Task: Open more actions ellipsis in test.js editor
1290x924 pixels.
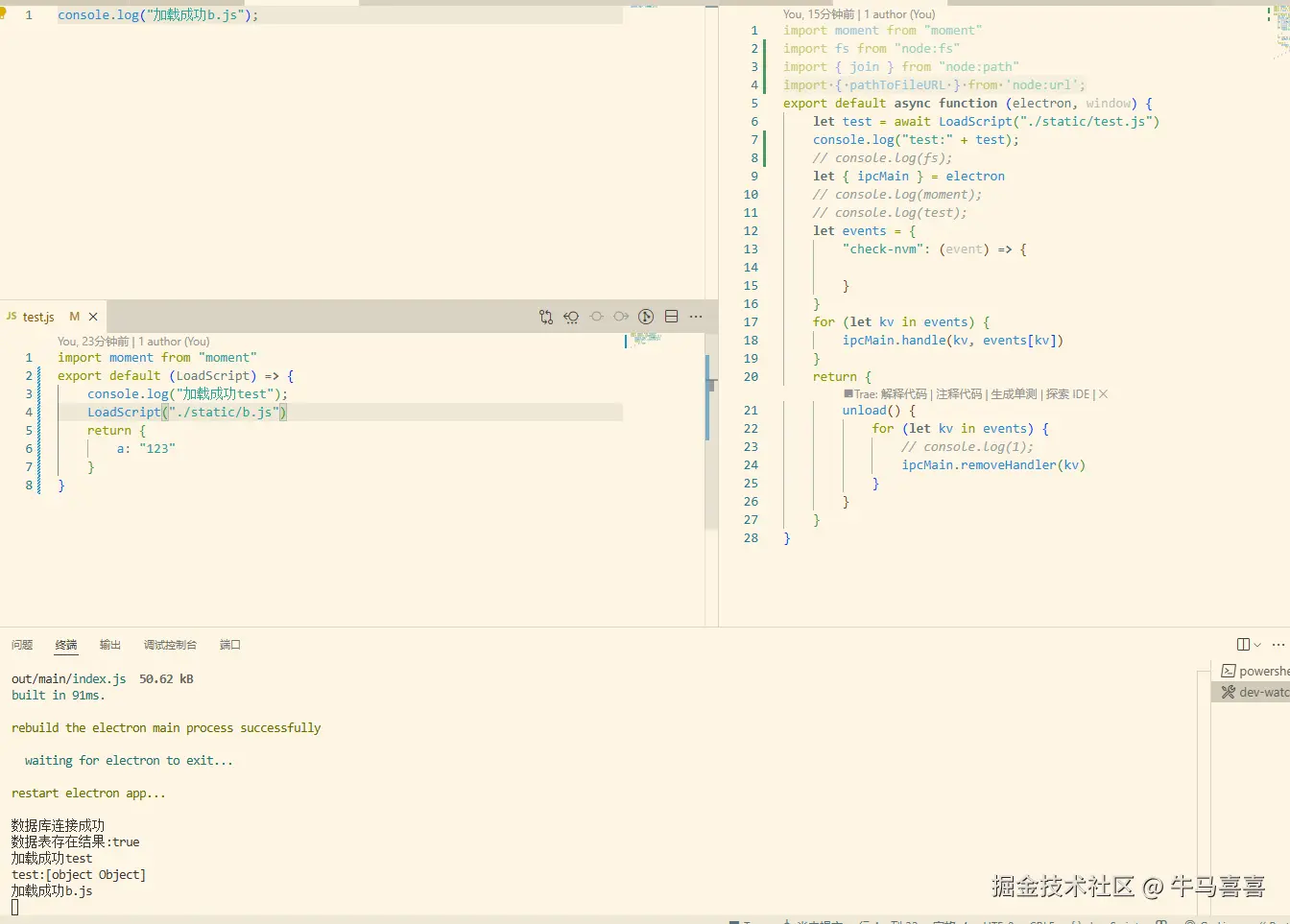Action: 696,317
